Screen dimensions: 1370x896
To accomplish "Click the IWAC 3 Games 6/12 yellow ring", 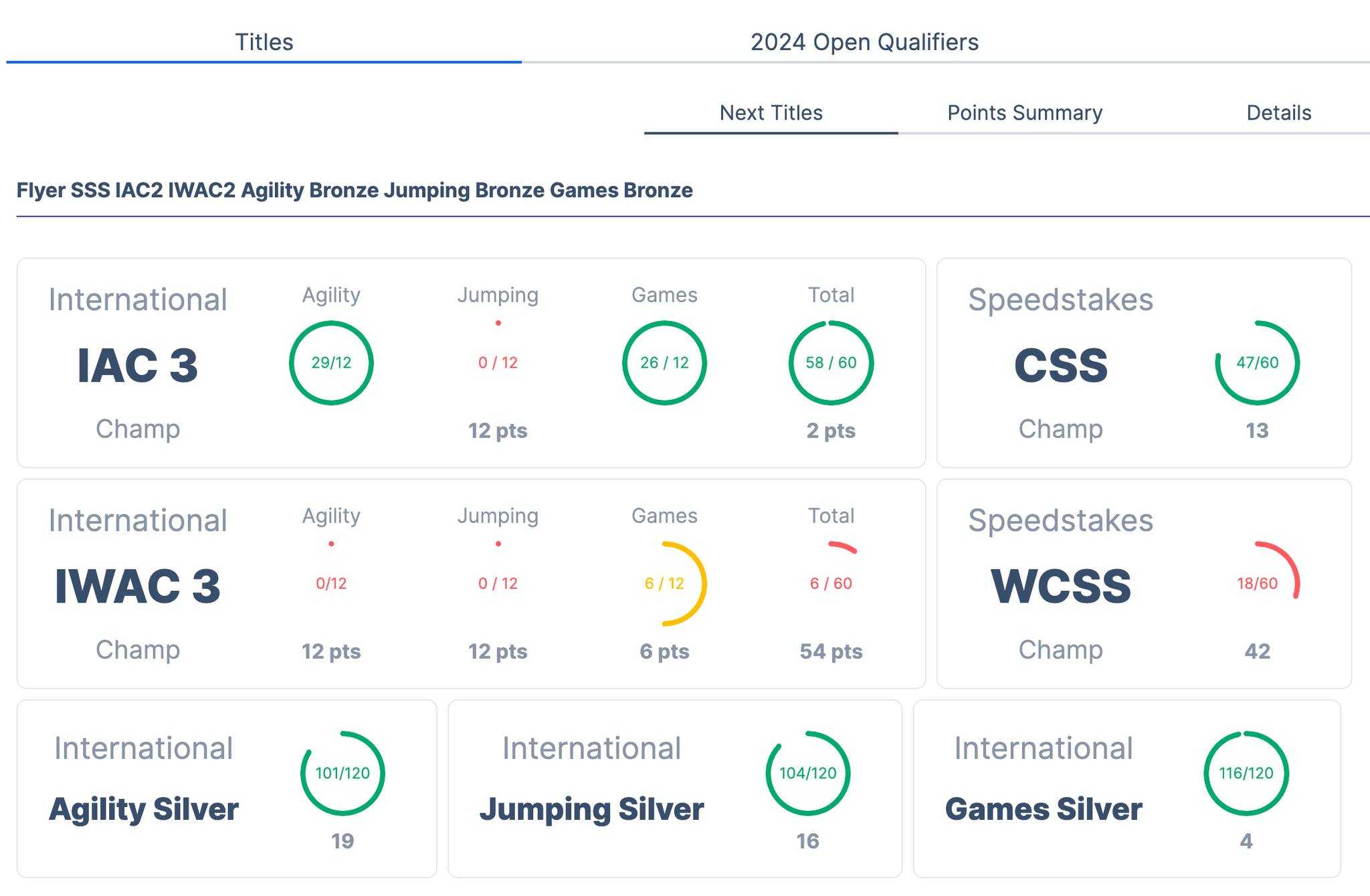I will coord(664,583).
